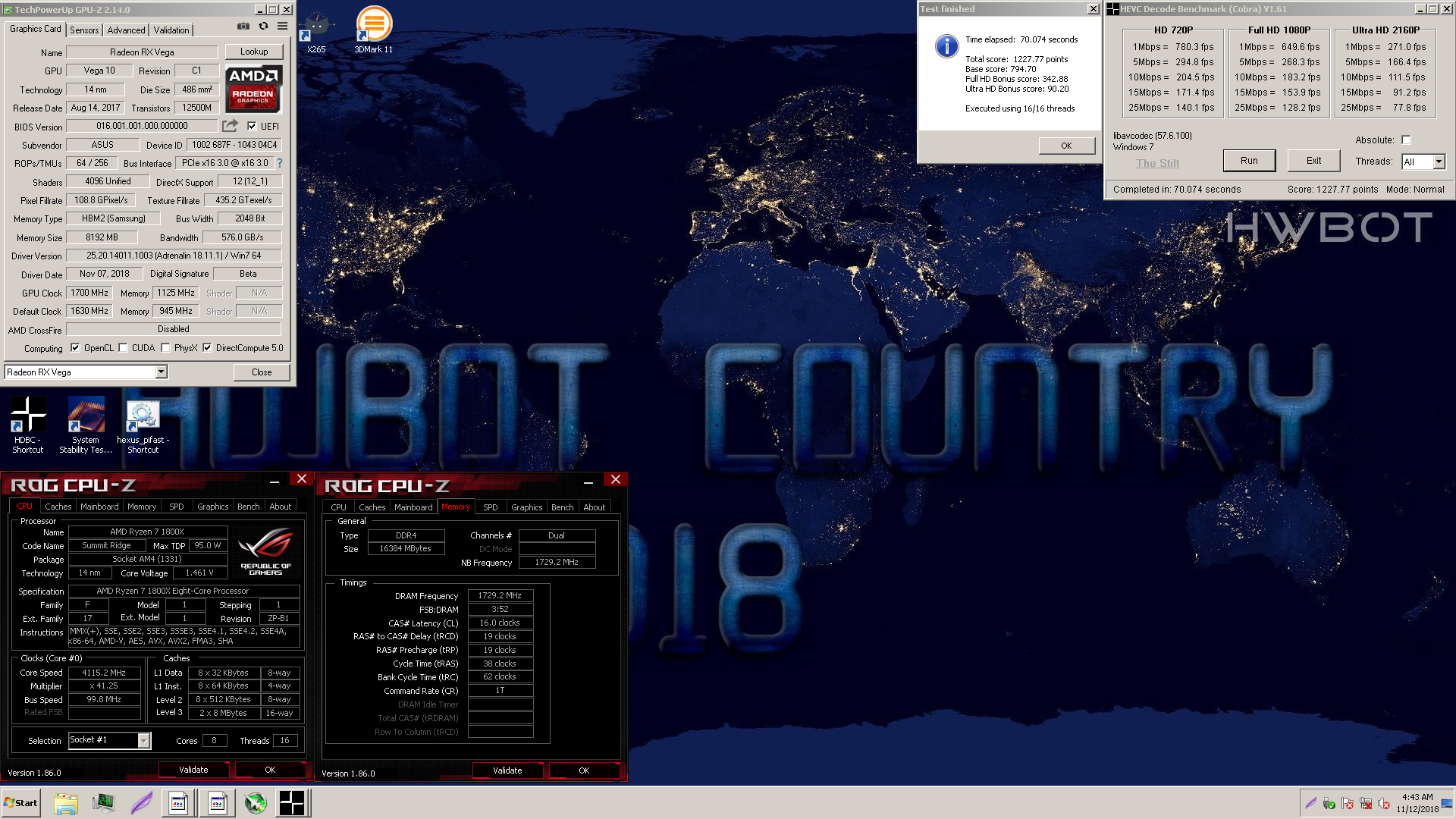Click Exit in HEVC Decode Benchmark
This screenshot has height=819, width=1456.
[1313, 161]
